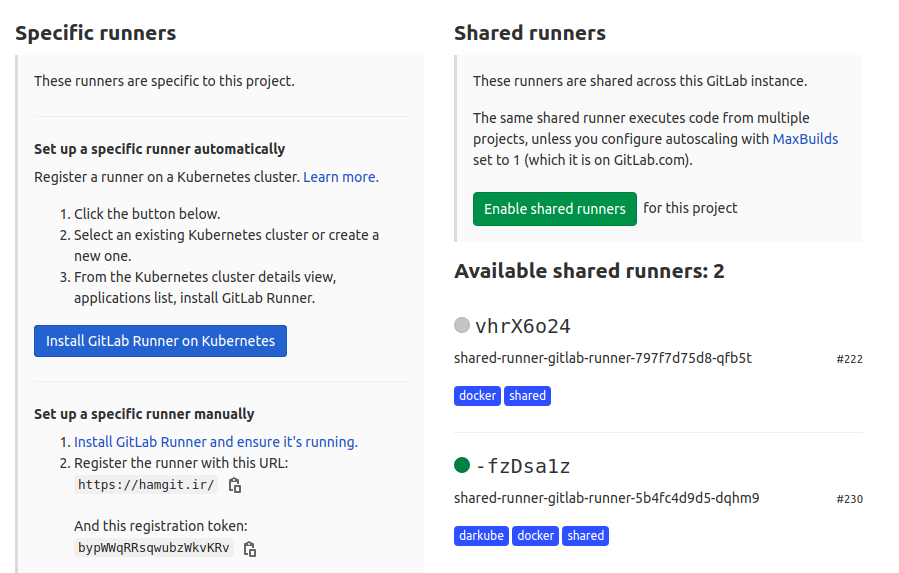Open Install GitLab Runner and ensure running link
Viewport: 899px width, 573px height.
[216, 442]
